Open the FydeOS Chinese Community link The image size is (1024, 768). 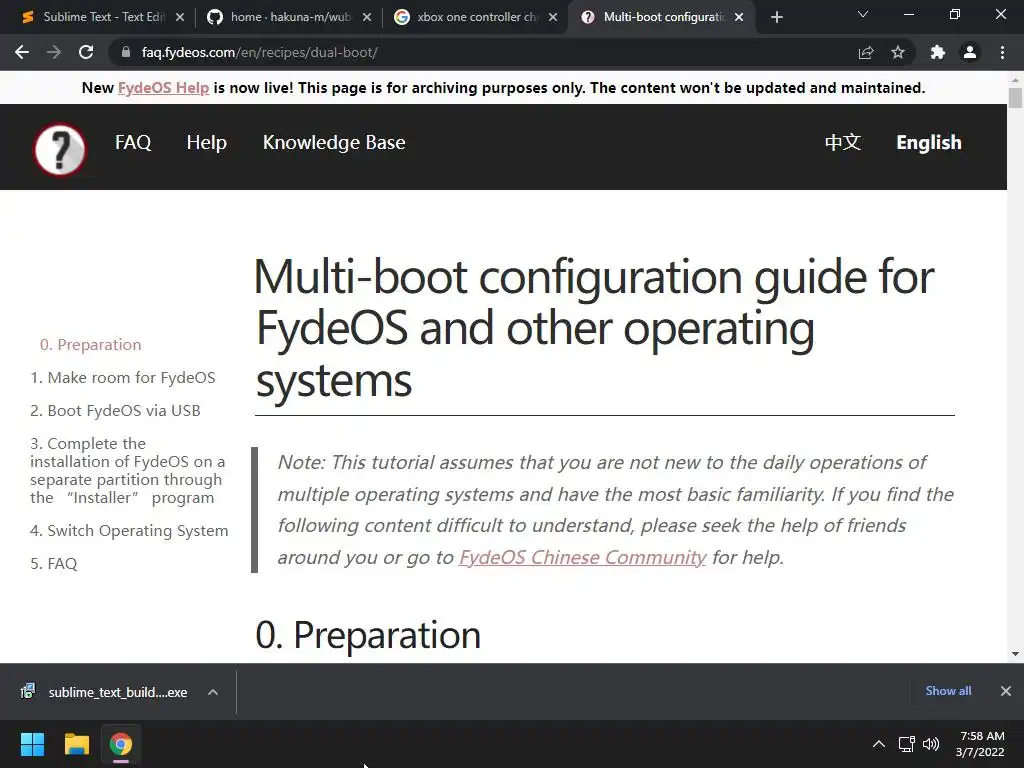pos(582,557)
